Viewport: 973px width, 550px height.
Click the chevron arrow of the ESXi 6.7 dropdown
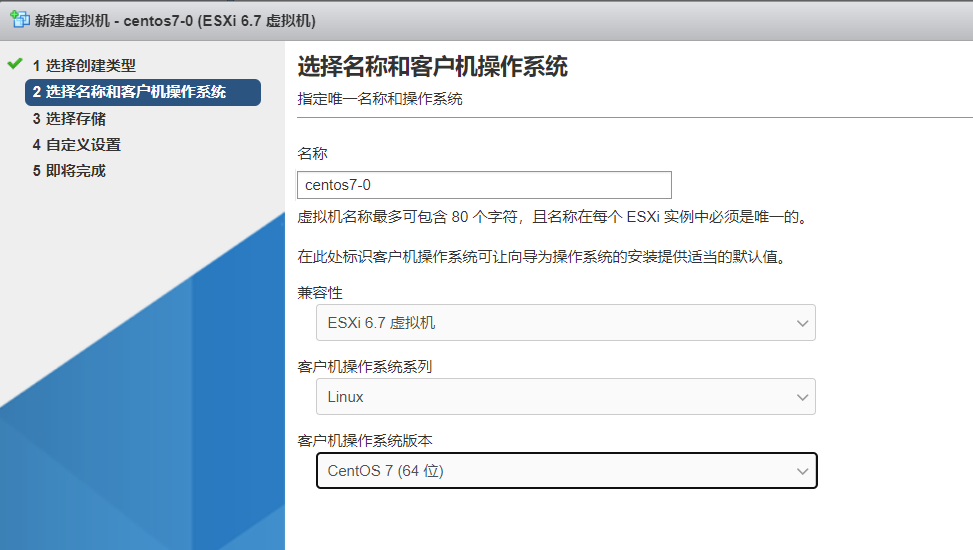tap(802, 323)
